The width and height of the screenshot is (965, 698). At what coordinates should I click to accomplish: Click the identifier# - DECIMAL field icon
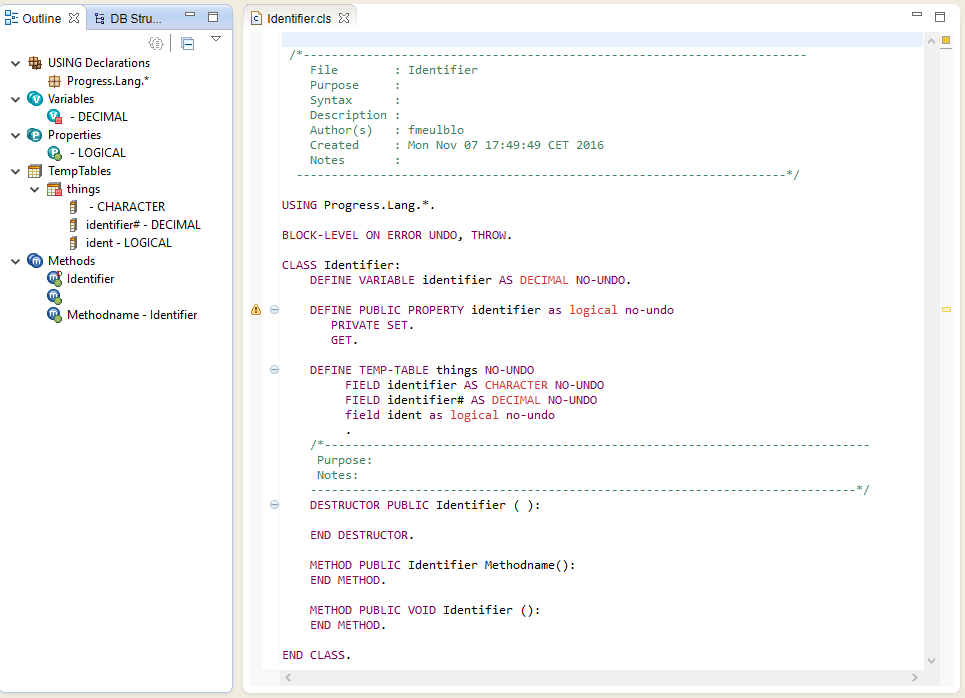click(71, 224)
